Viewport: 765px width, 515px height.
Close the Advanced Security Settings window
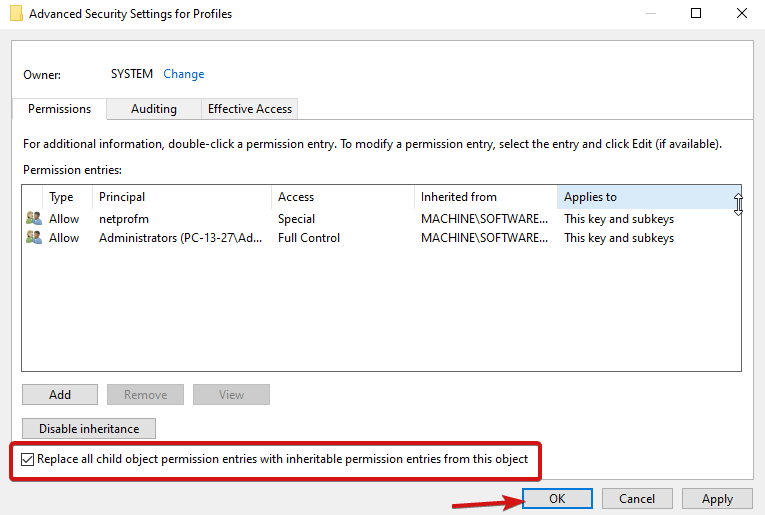click(742, 13)
